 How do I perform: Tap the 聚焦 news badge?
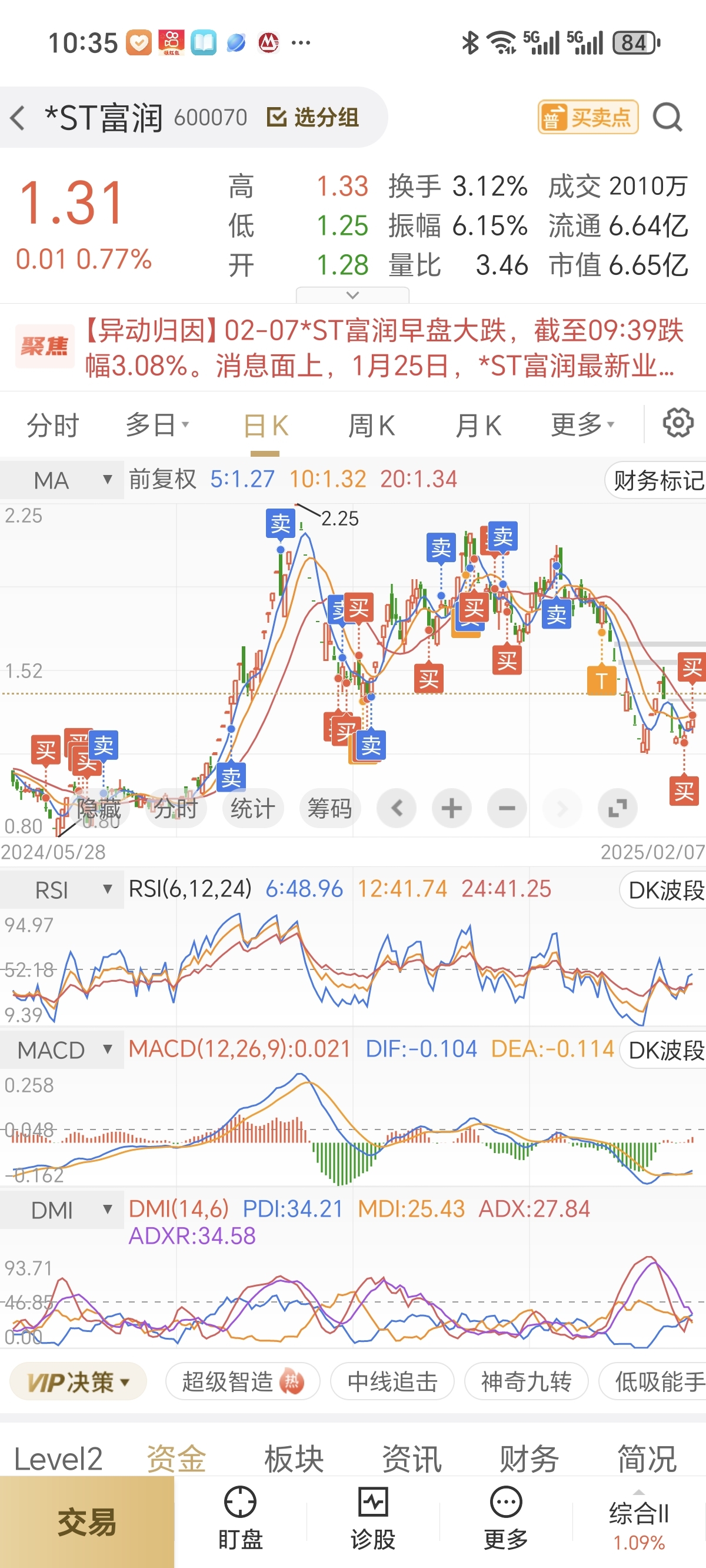[x=45, y=346]
